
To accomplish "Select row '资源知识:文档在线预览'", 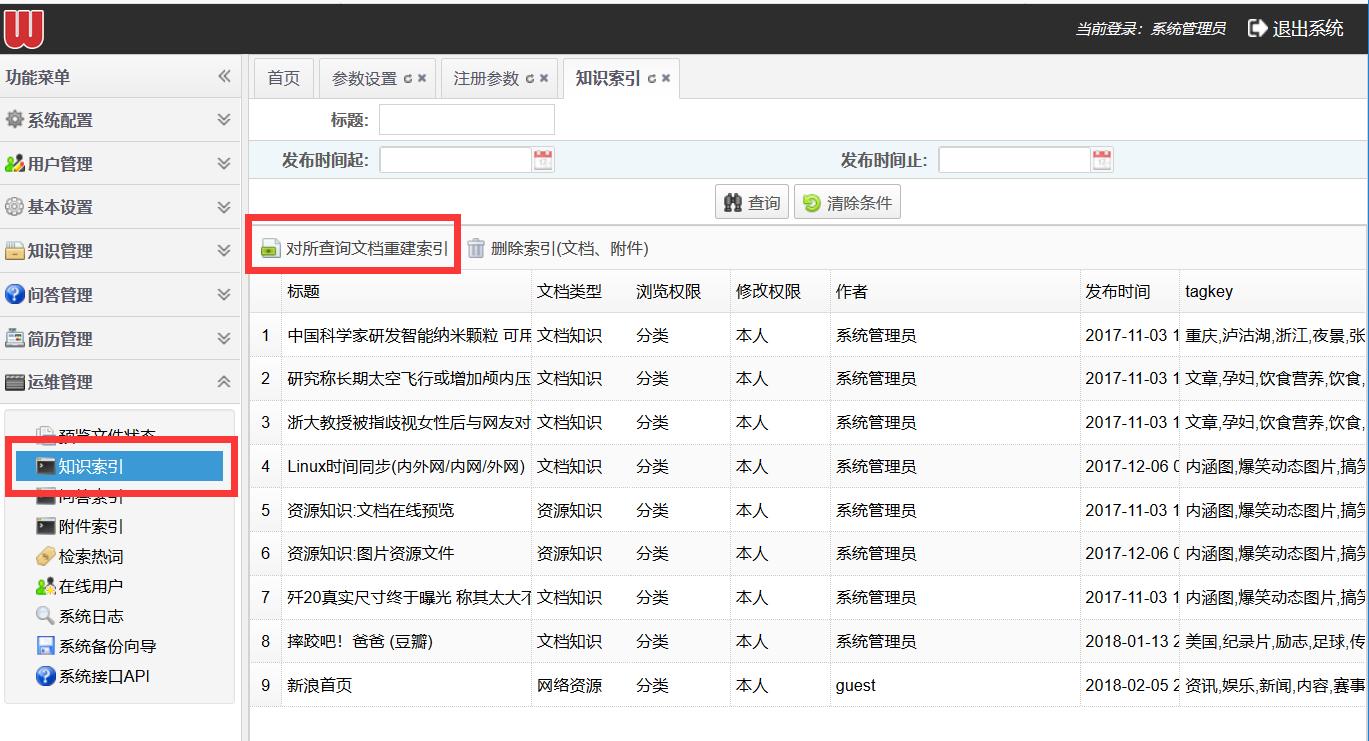I will [808, 510].
